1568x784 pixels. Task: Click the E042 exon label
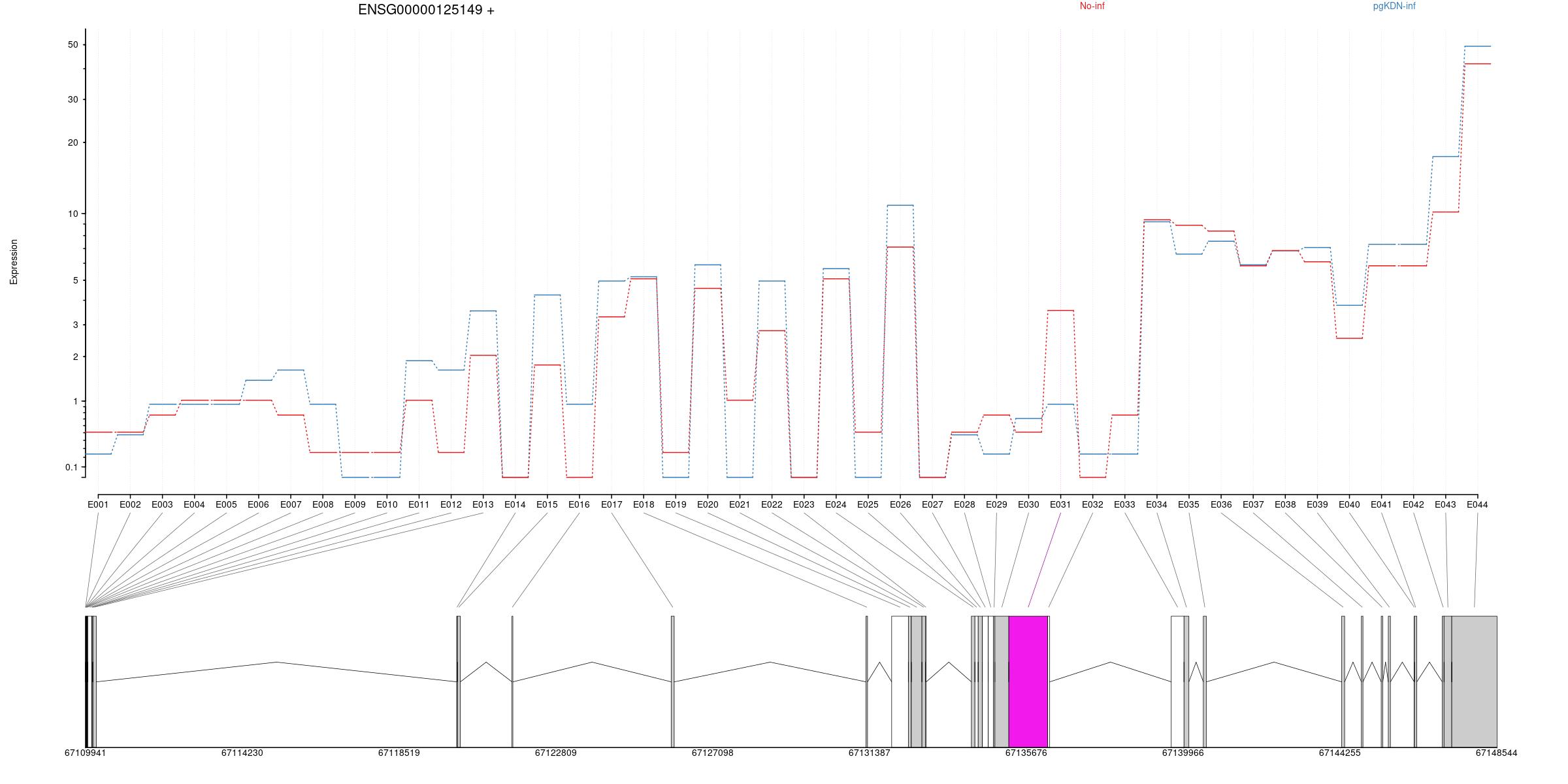point(1413,504)
